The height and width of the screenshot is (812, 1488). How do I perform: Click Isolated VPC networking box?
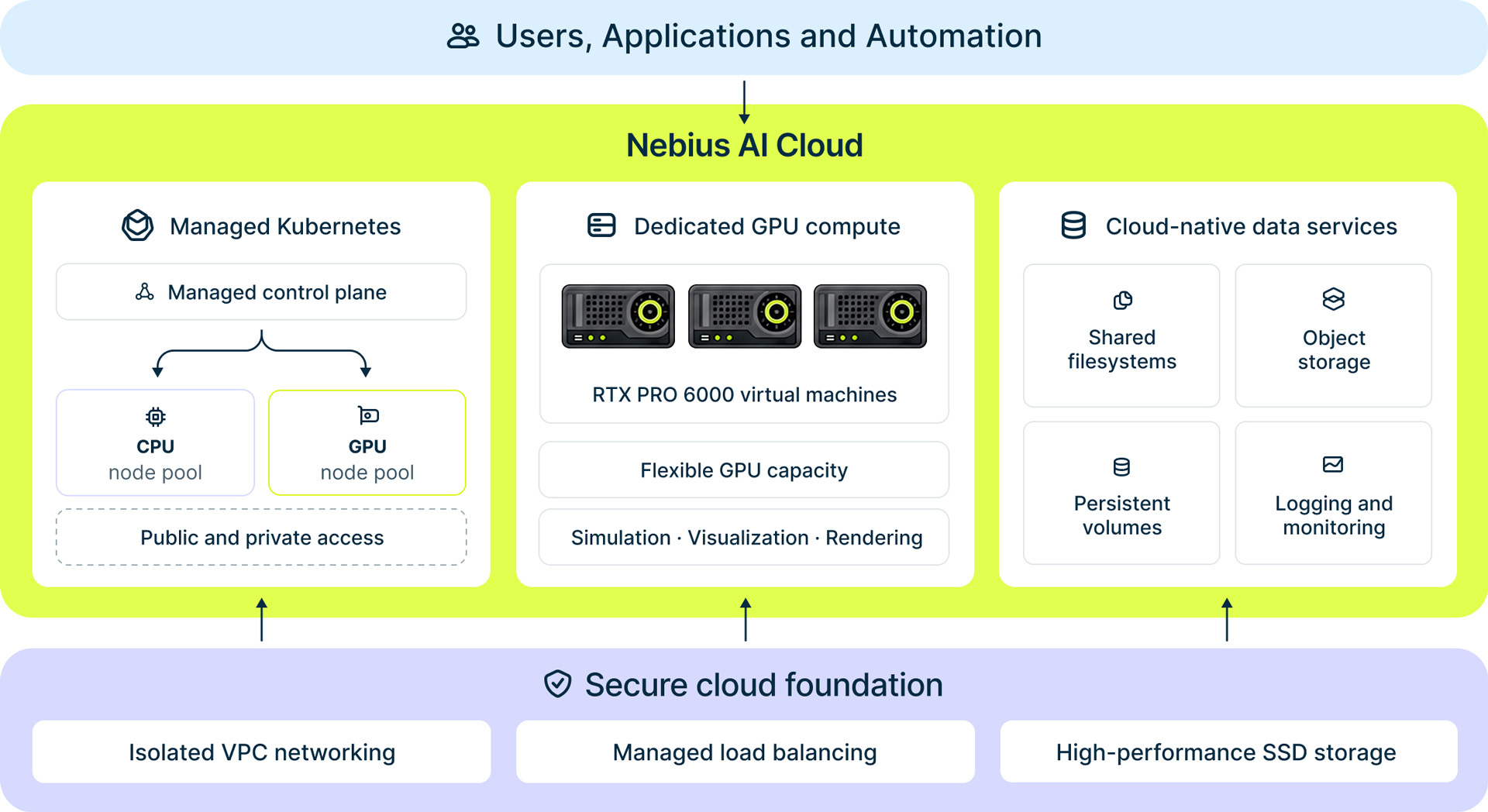tap(261, 752)
